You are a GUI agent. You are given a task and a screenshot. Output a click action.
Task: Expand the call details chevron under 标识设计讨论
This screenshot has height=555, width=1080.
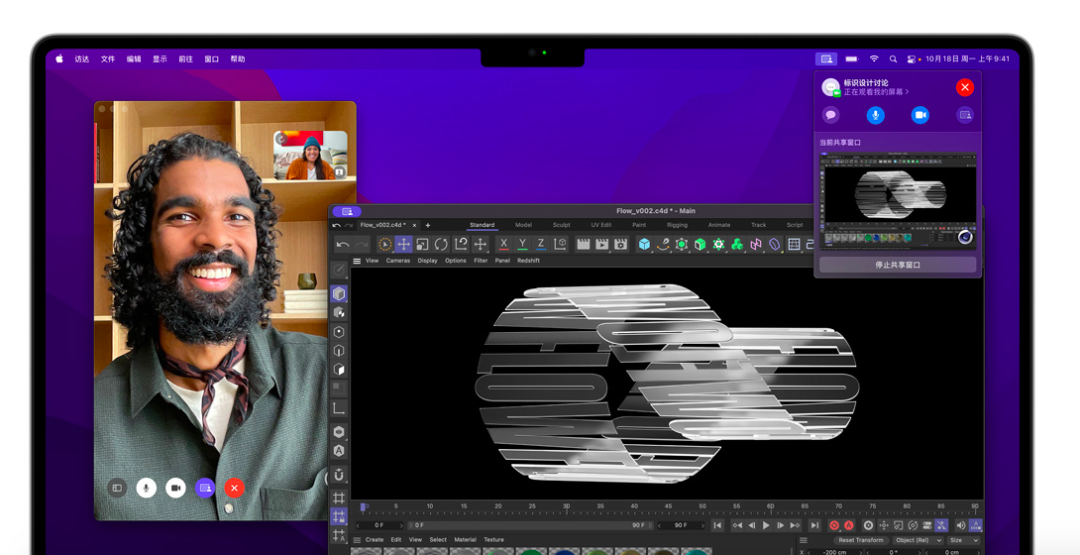pos(907,92)
